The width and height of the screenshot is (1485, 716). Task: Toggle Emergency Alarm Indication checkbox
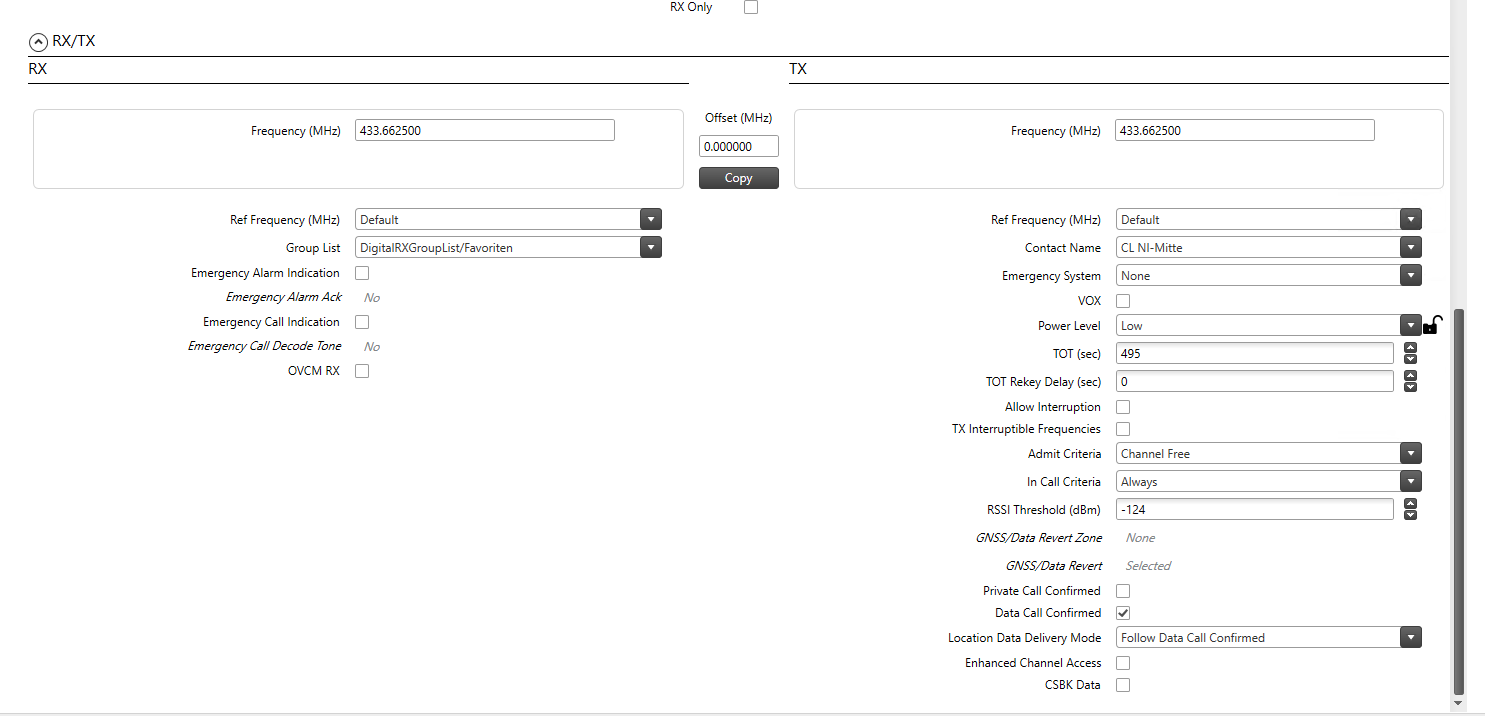coord(362,273)
